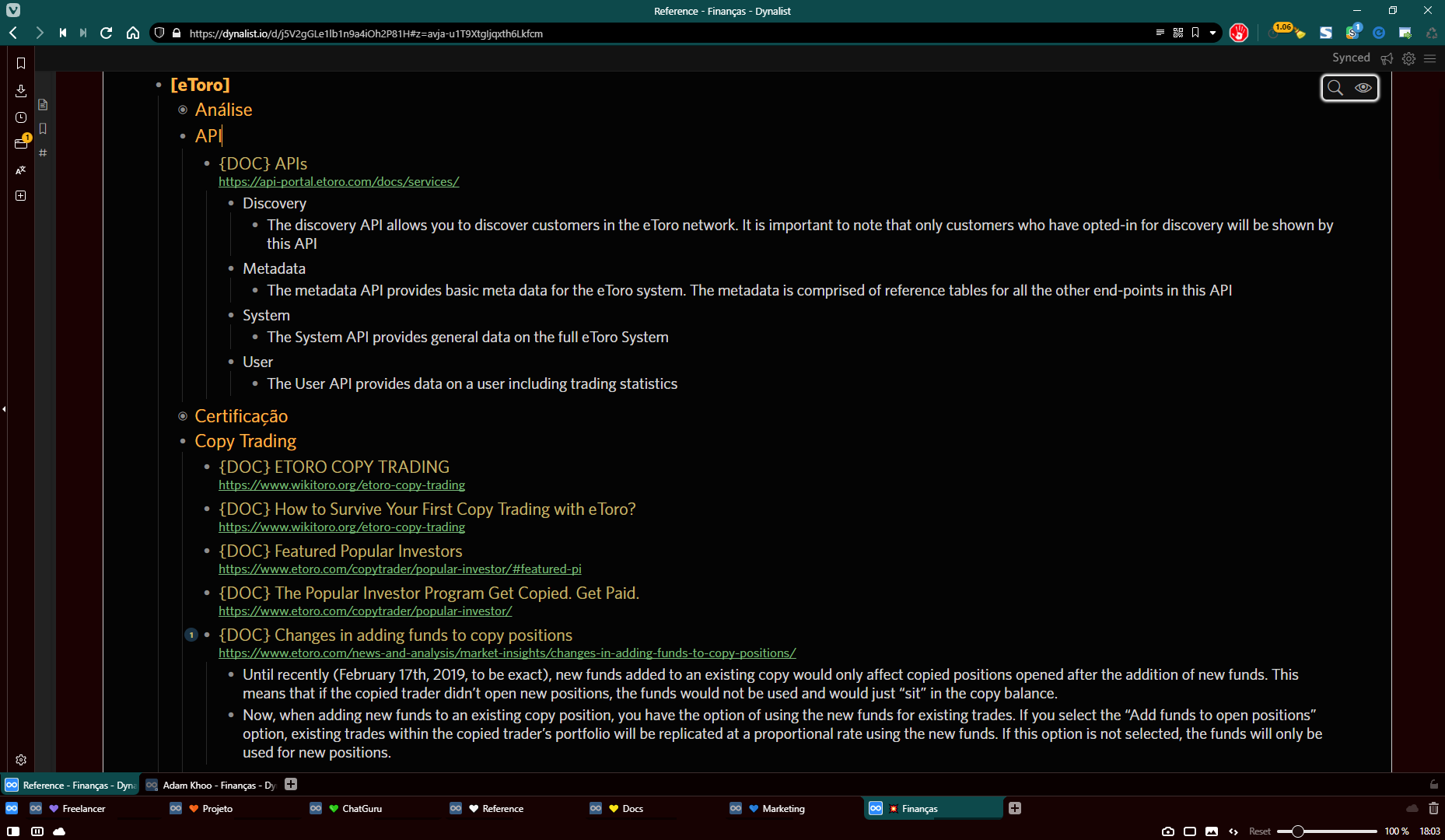Open the changes-in-adding-funds etoro link
The height and width of the screenshot is (840, 1445).
pos(507,653)
